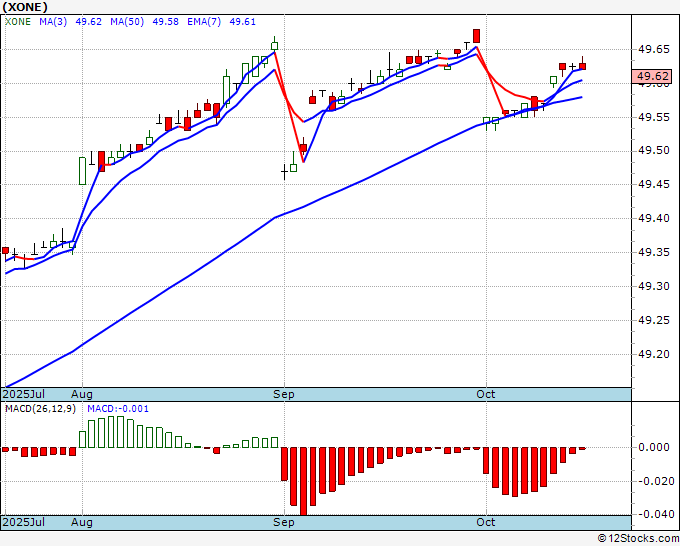Click the Aug label on MACD axis
This screenshot has height=546, width=680.
pyautogui.click(x=82, y=522)
